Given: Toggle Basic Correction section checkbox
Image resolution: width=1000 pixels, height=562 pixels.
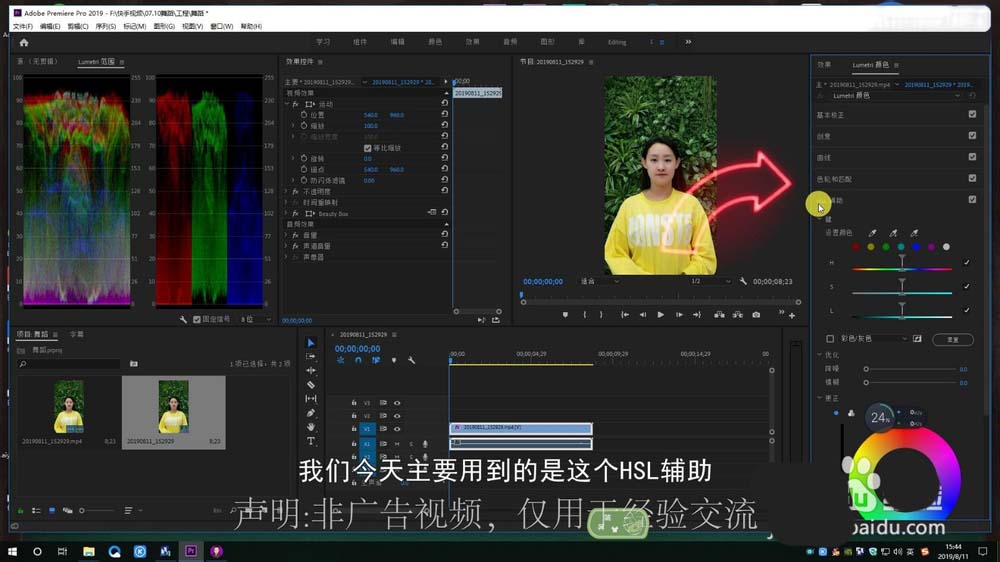Looking at the screenshot, I should click(x=972, y=114).
